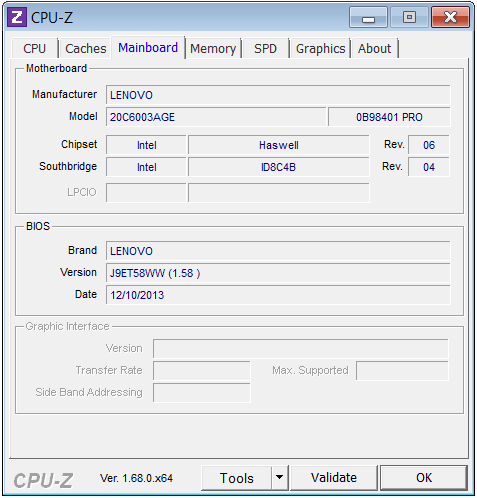The image size is (477, 498).
Task: Click the Graphic Interface Version field
Action: pos(301,349)
